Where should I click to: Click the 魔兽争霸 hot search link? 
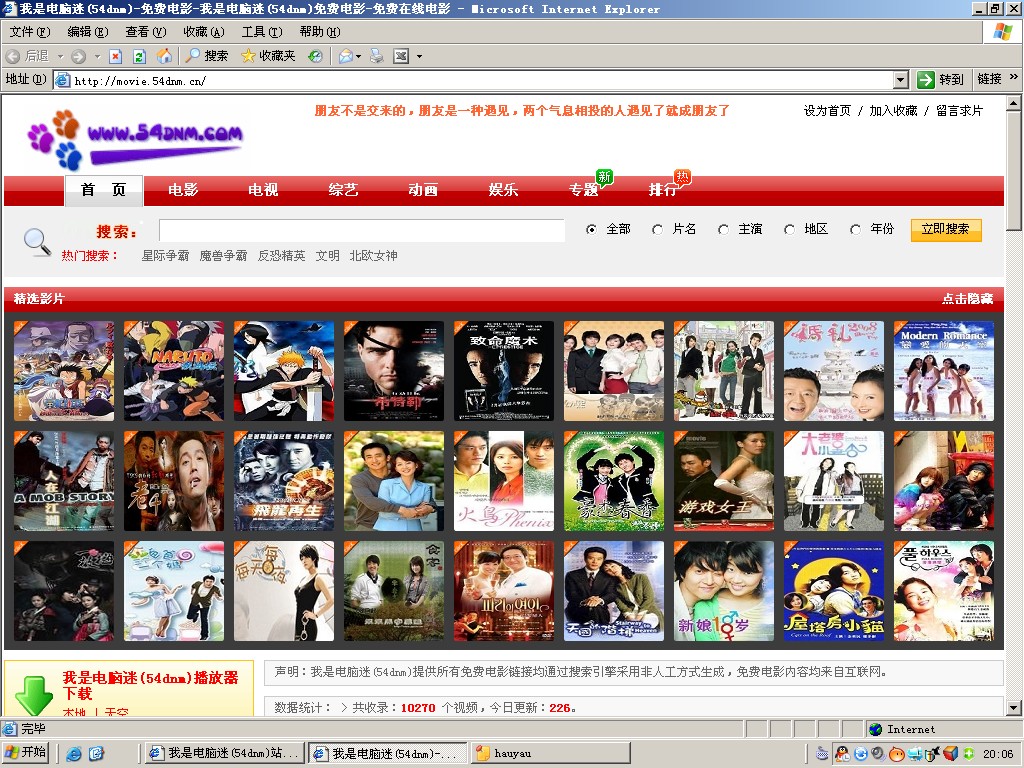(x=223, y=256)
